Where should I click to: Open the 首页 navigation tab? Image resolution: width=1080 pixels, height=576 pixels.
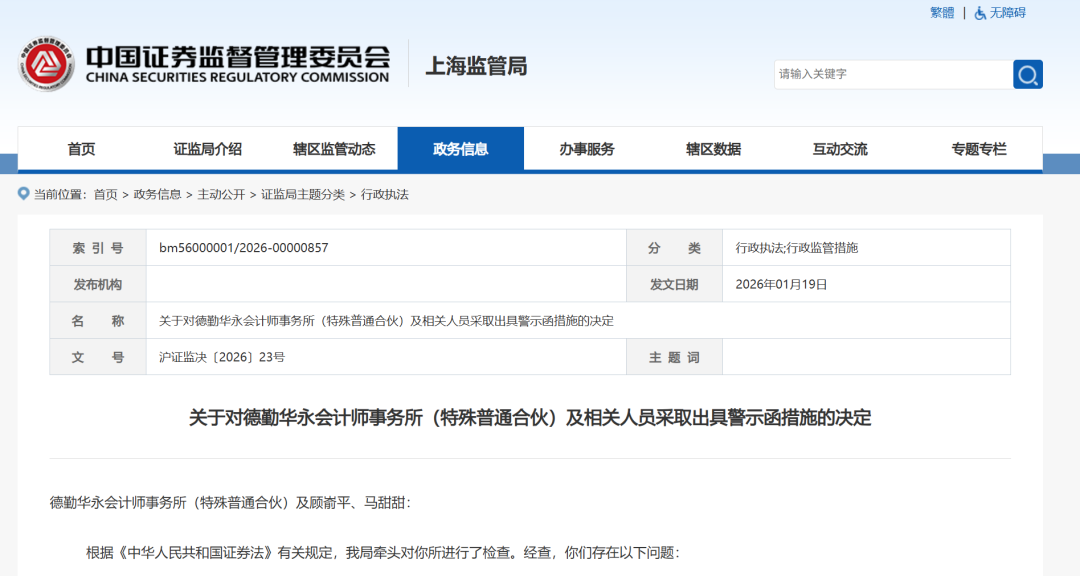tap(81, 149)
